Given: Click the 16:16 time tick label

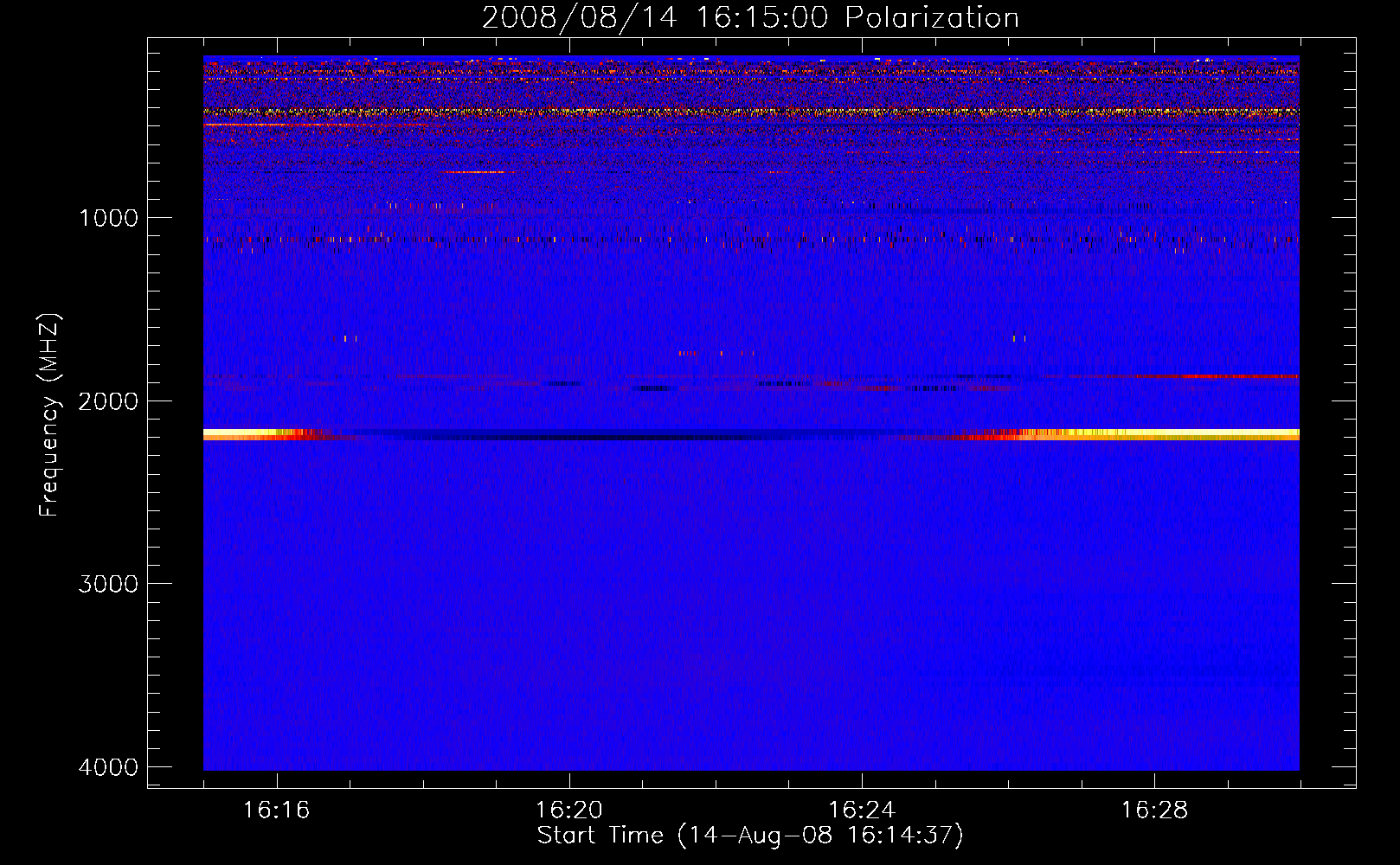Looking at the screenshot, I should point(276,811).
